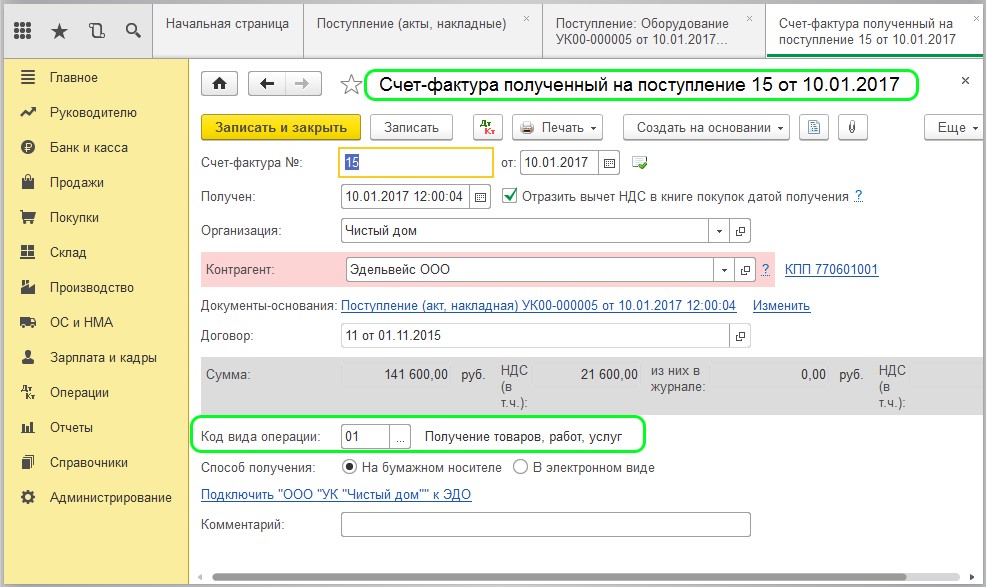
Task: Click Подключить к ЭДО link
Action: click(x=336, y=495)
